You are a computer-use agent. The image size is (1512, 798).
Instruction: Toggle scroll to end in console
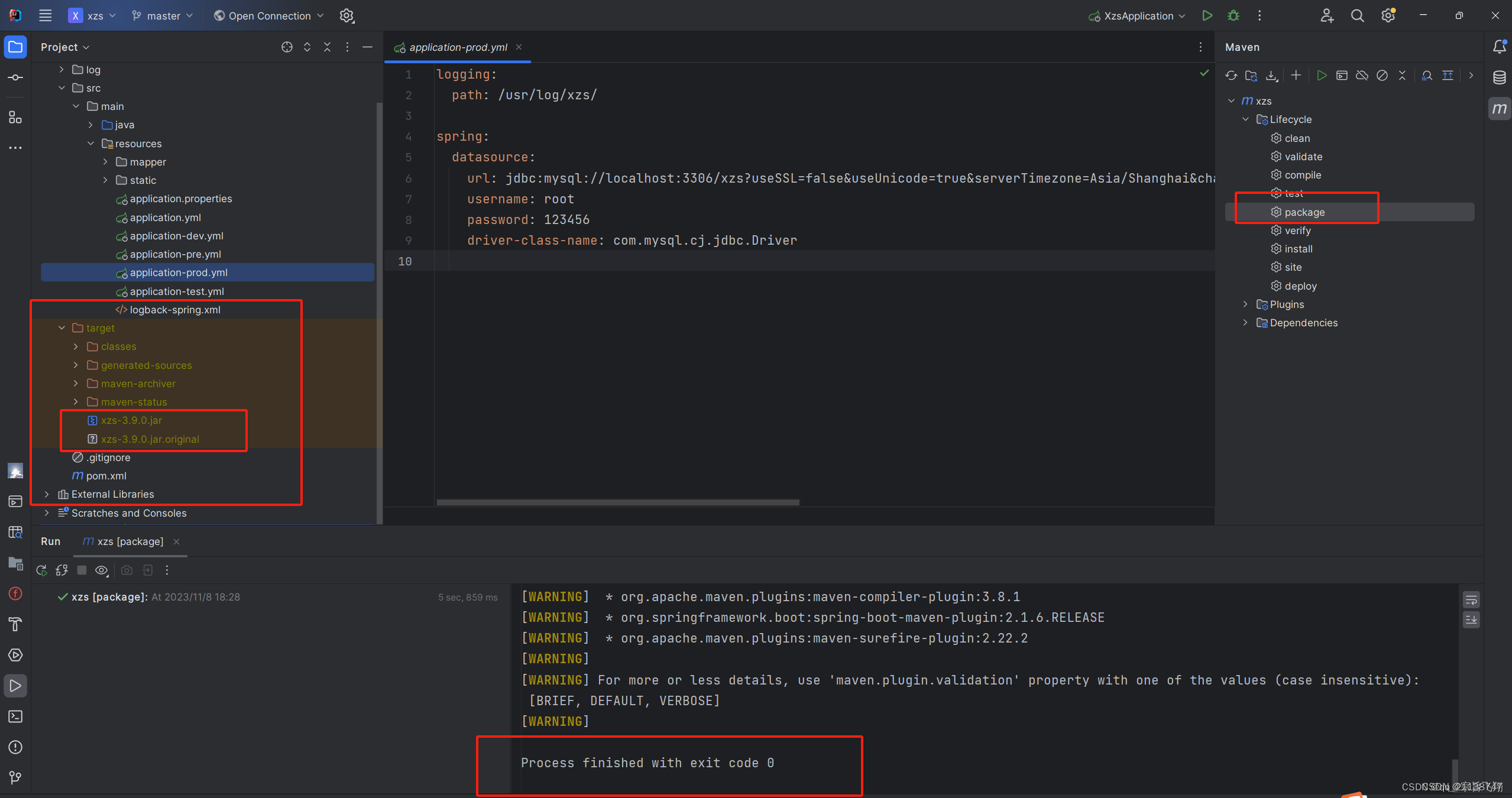(1471, 620)
